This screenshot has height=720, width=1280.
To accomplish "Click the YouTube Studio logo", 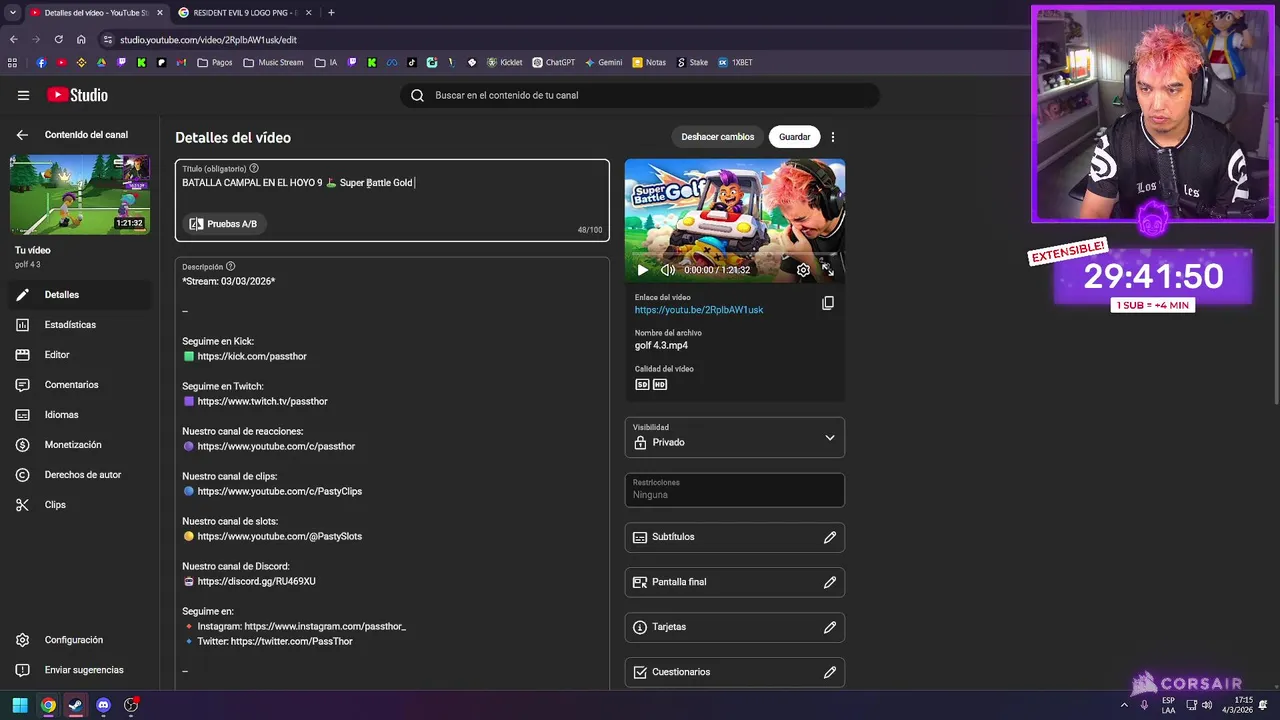I will [77, 95].
